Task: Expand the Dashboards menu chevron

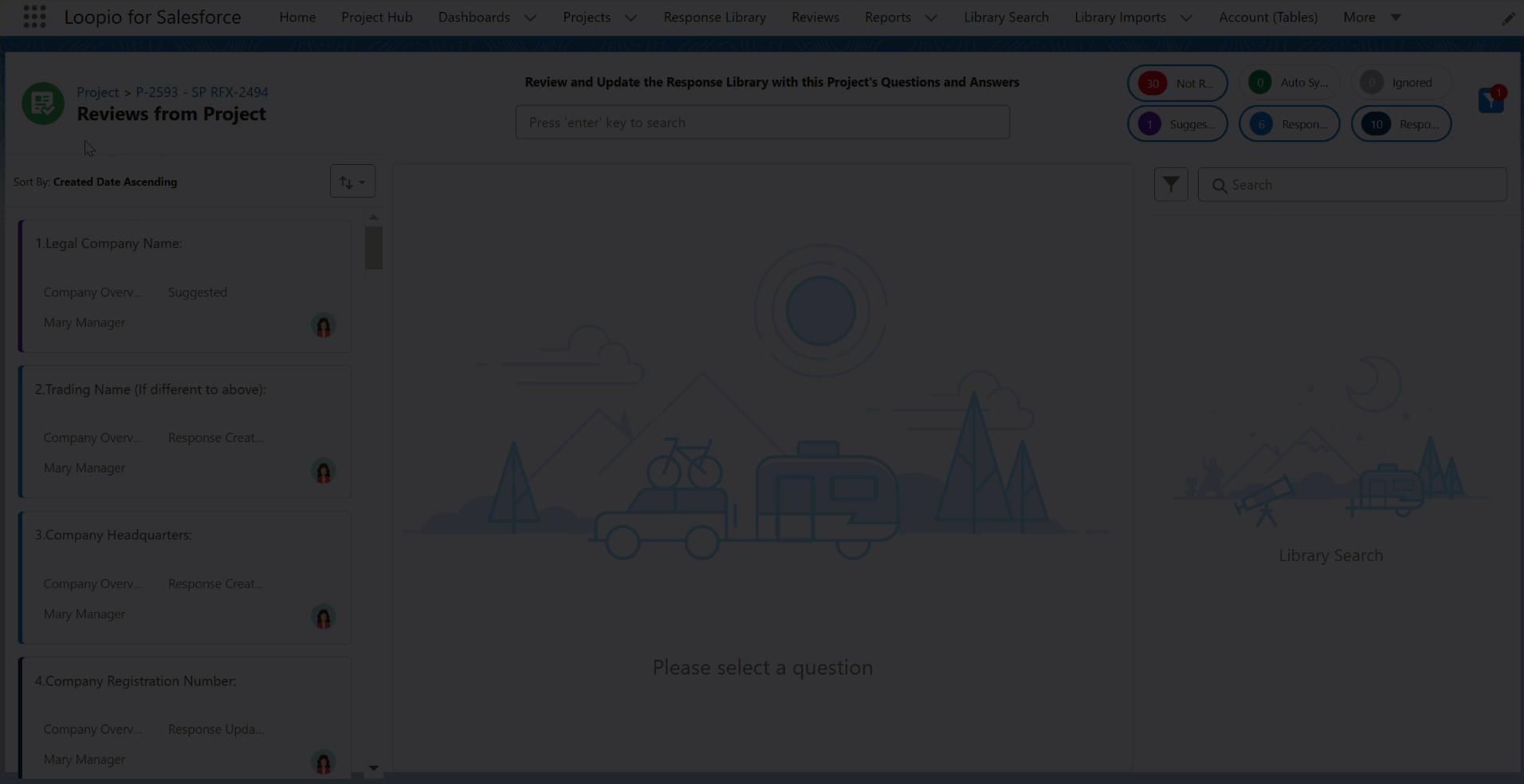Action: tap(530, 18)
